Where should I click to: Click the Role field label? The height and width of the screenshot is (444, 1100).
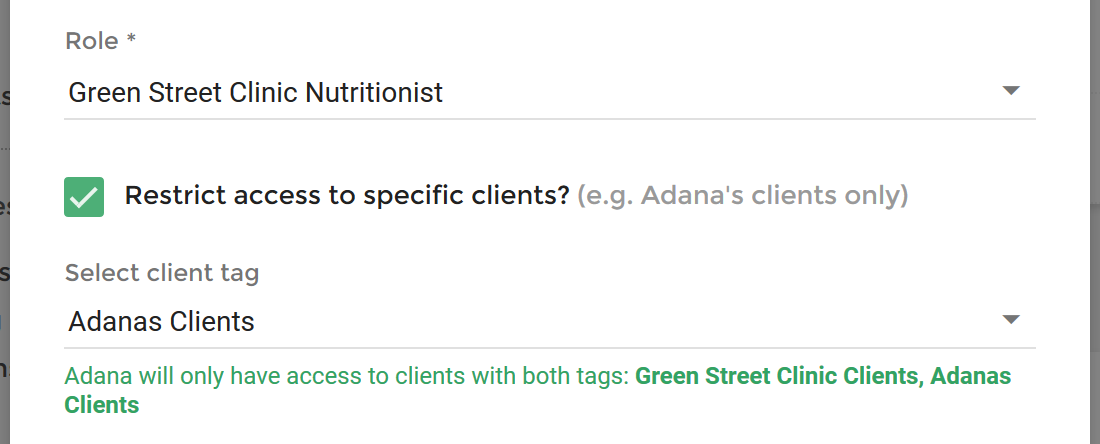92,41
